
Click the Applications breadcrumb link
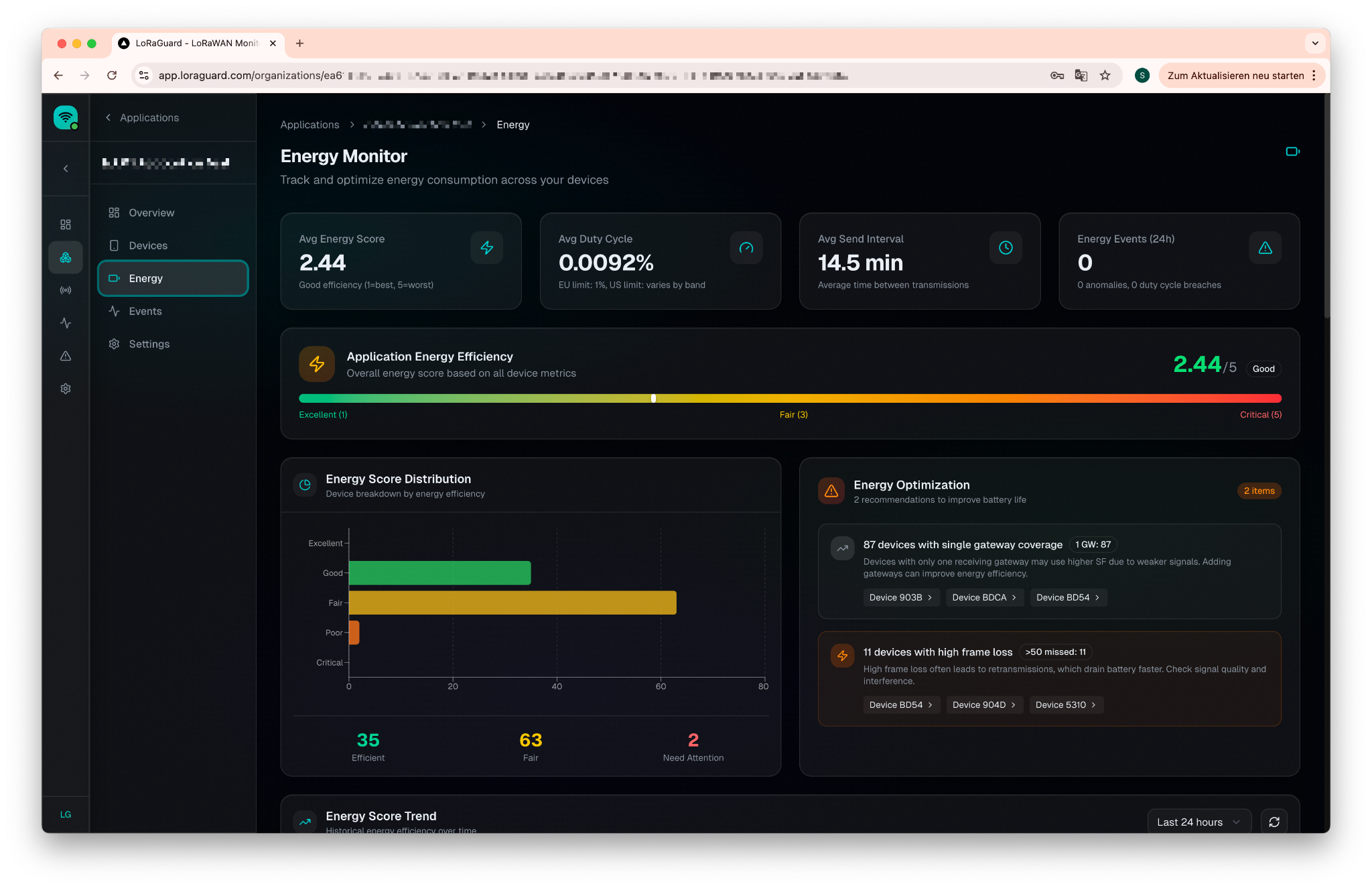[310, 125]
